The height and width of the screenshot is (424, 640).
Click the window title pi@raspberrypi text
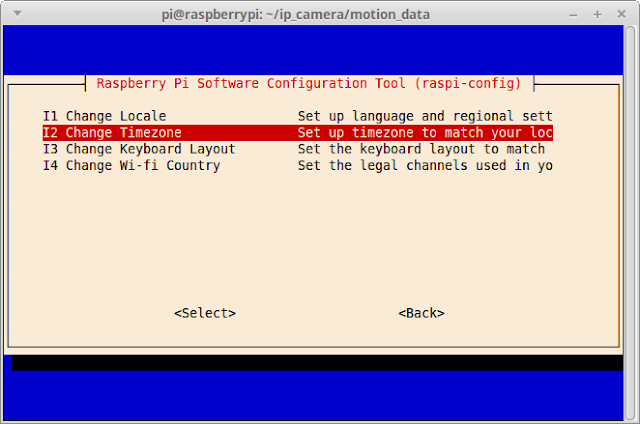(x=296, y=15)
